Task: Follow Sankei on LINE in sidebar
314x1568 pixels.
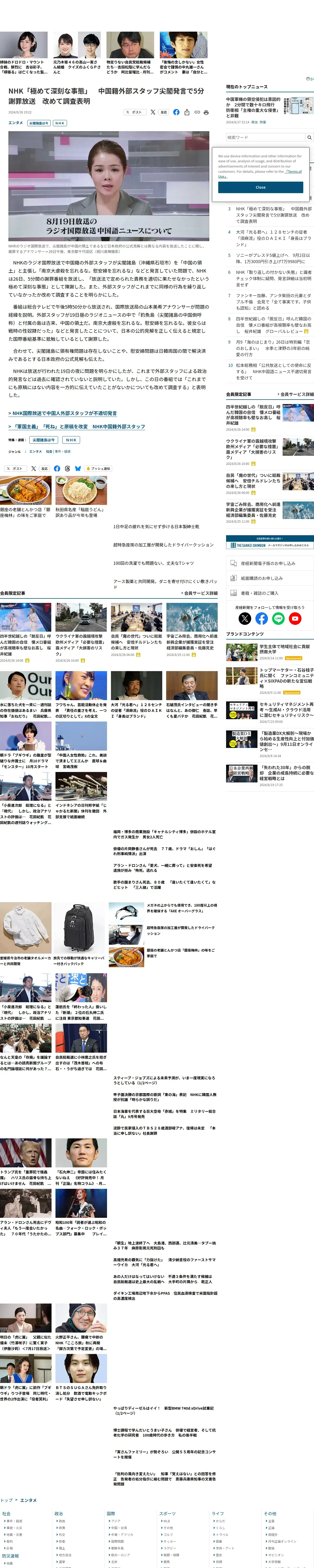Action: (x=278, y=618)
